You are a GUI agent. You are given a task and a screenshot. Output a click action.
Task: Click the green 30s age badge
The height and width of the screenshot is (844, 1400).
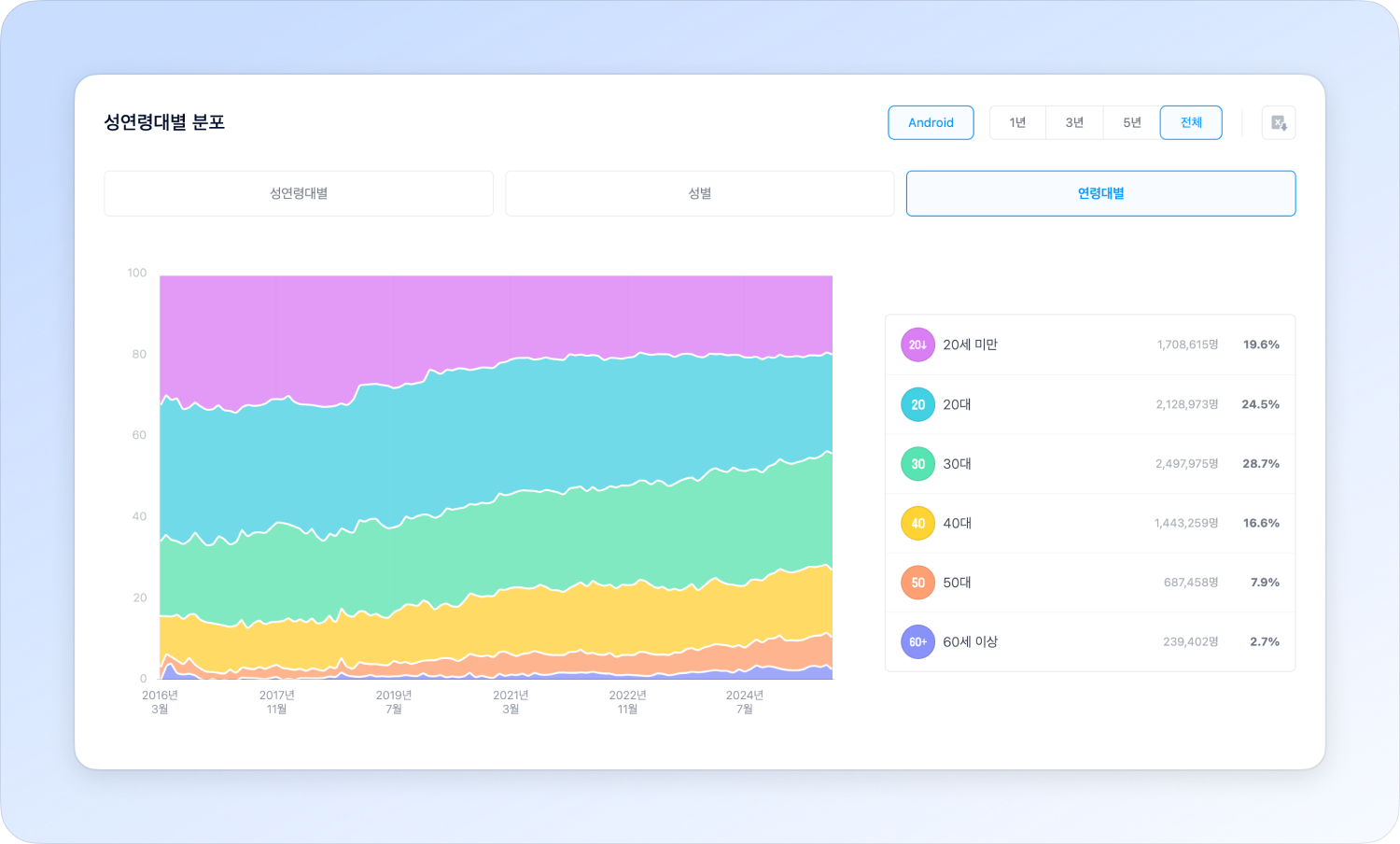tap(917, 464)
